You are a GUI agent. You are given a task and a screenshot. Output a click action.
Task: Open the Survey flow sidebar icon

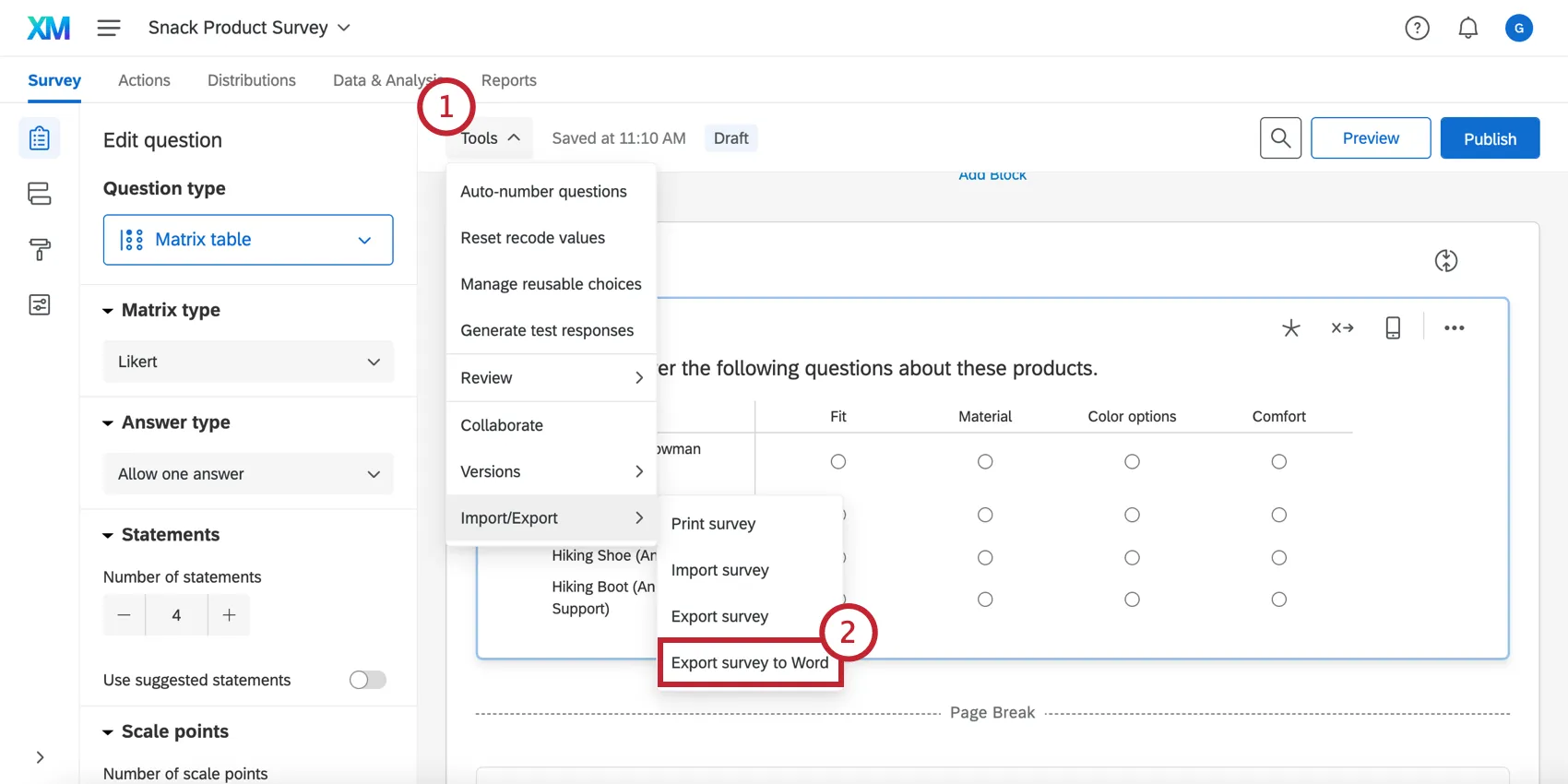[40, 194]
